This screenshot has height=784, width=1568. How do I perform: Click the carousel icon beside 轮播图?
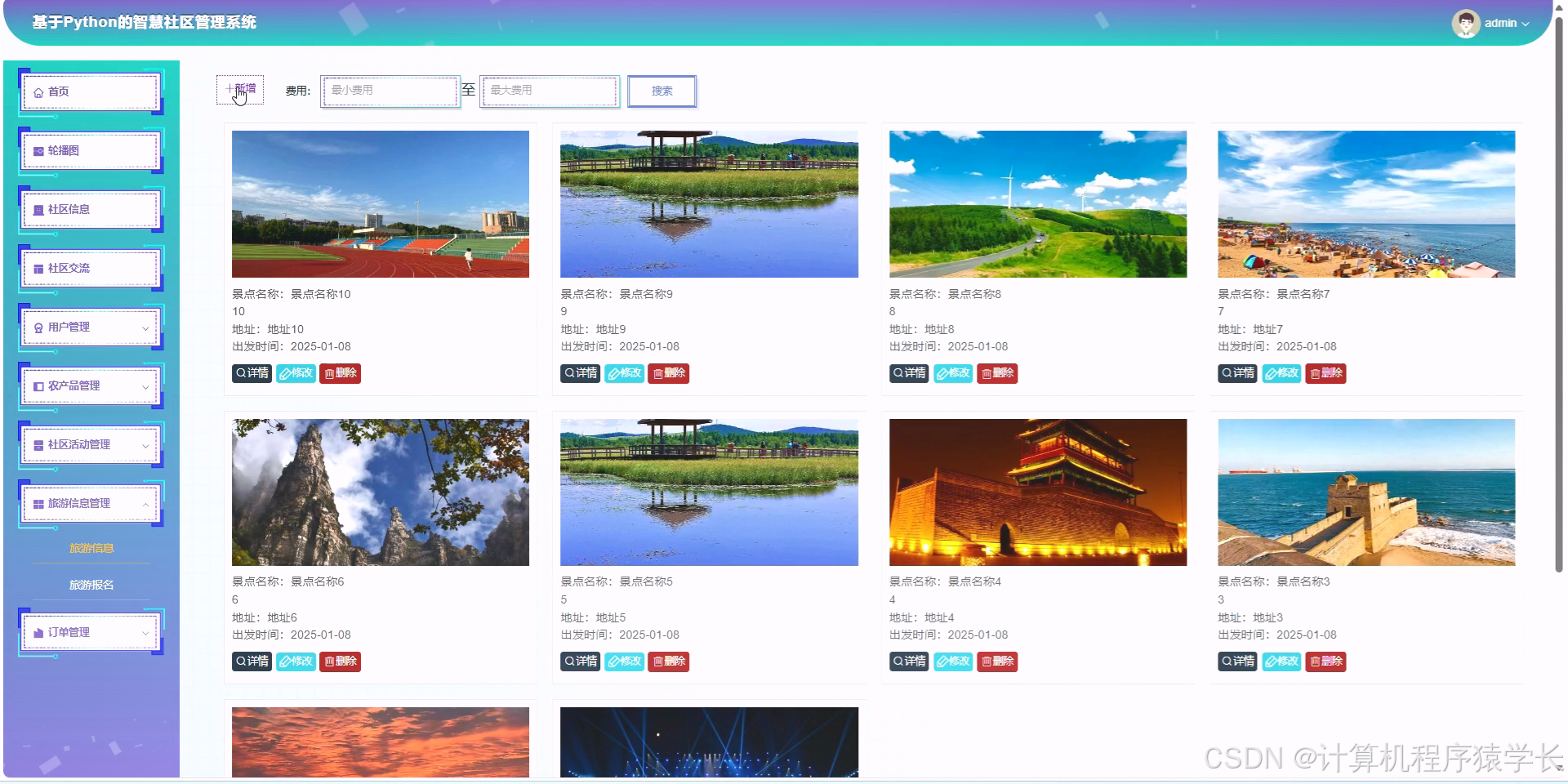pyautogui.click(x=38, y=151)
